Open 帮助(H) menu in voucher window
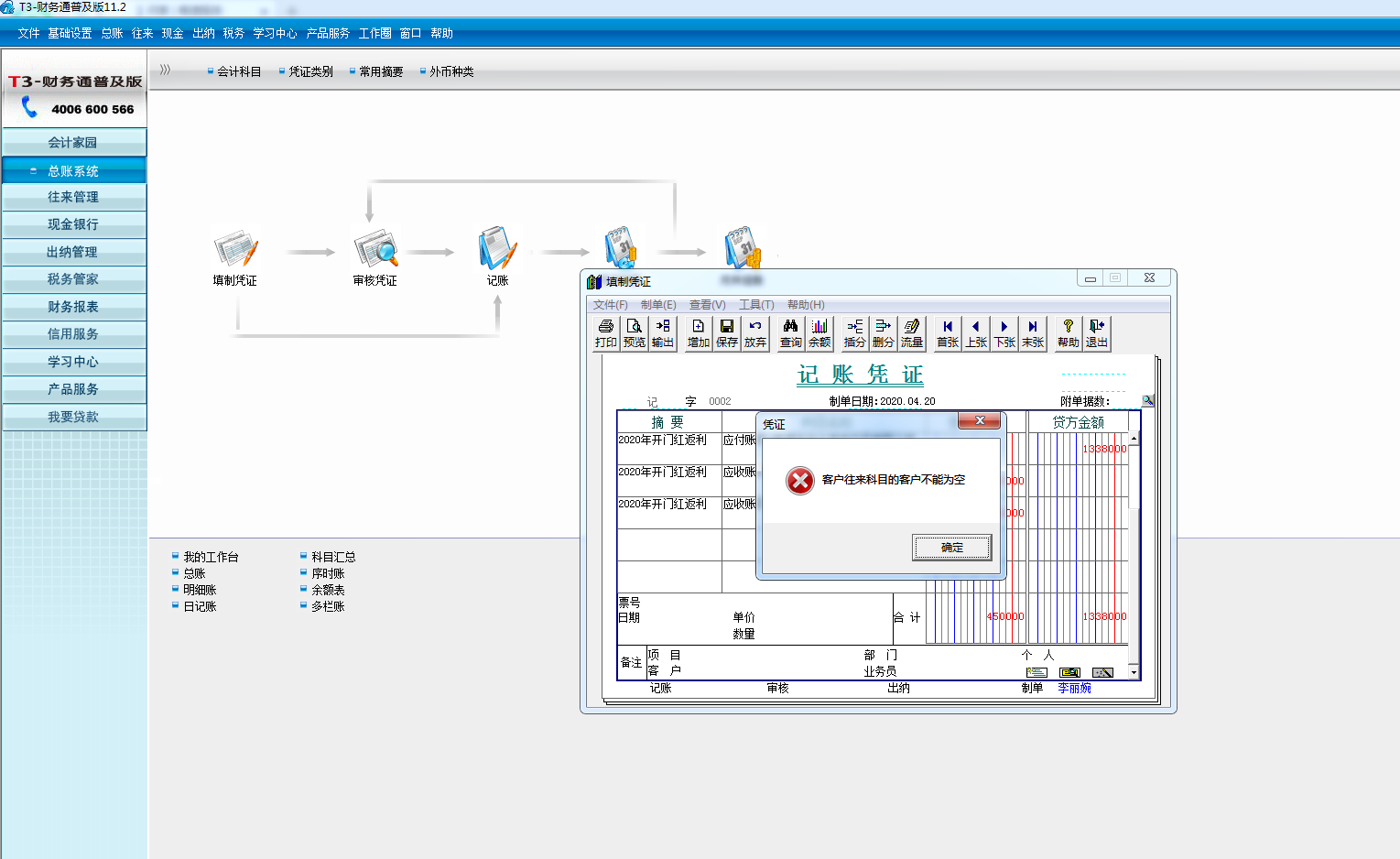The width and height of the screenshot is (1400, 859). 806,305
